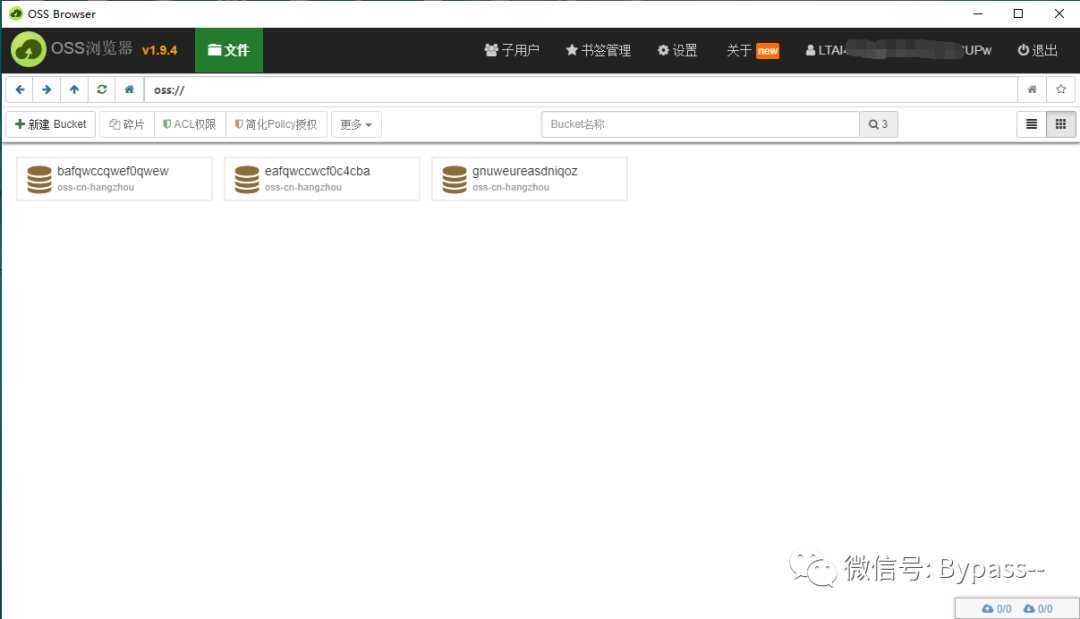
Task: Switch to list view layout
Action: (1031, 124)
